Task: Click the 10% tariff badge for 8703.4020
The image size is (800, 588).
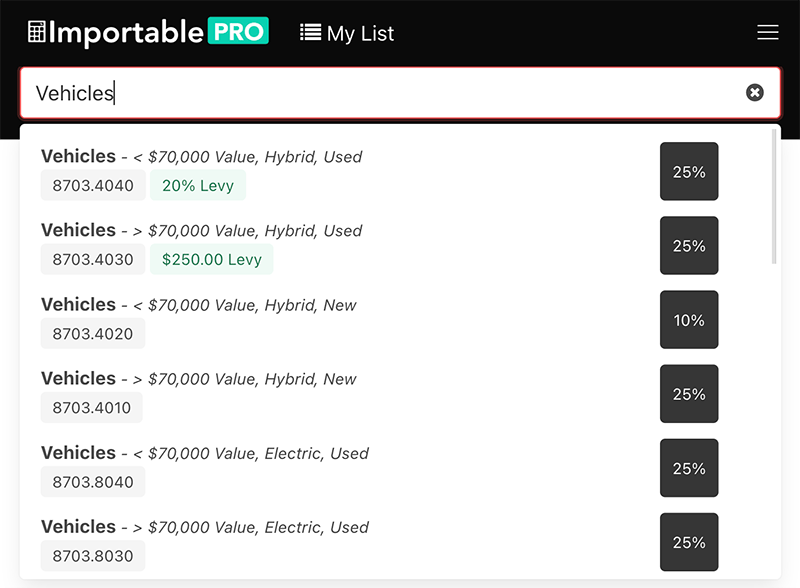Action: (x=689, y=319)
